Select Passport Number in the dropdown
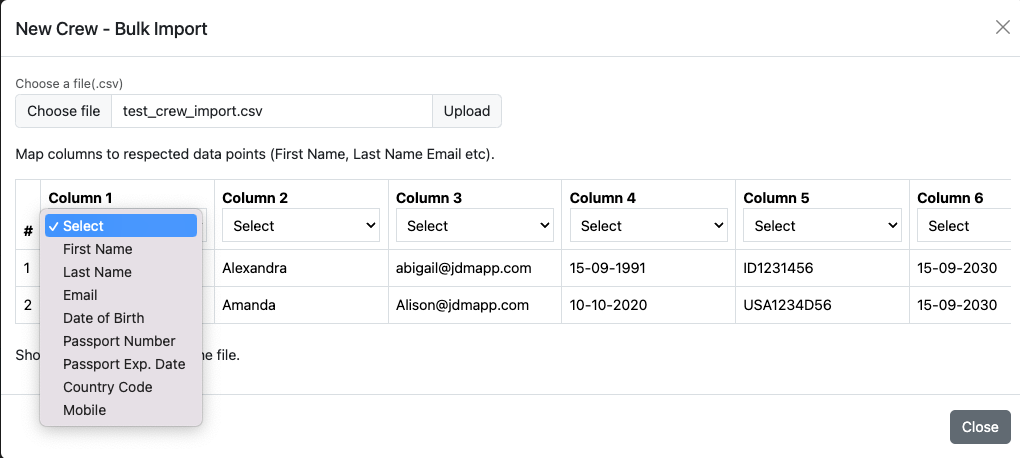 (119, 341)
